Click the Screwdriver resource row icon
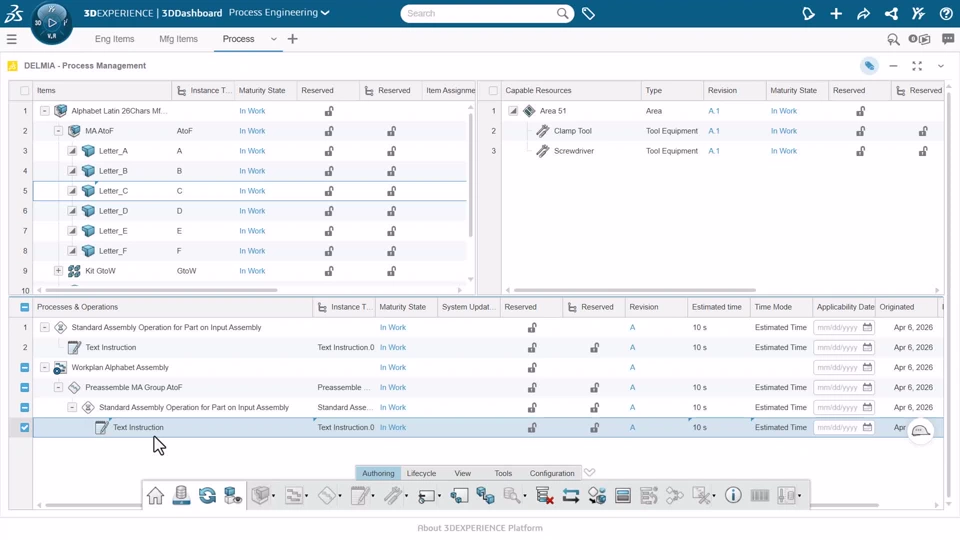Image resolution: width=960 pixels, height=540 pixels. 542,151
